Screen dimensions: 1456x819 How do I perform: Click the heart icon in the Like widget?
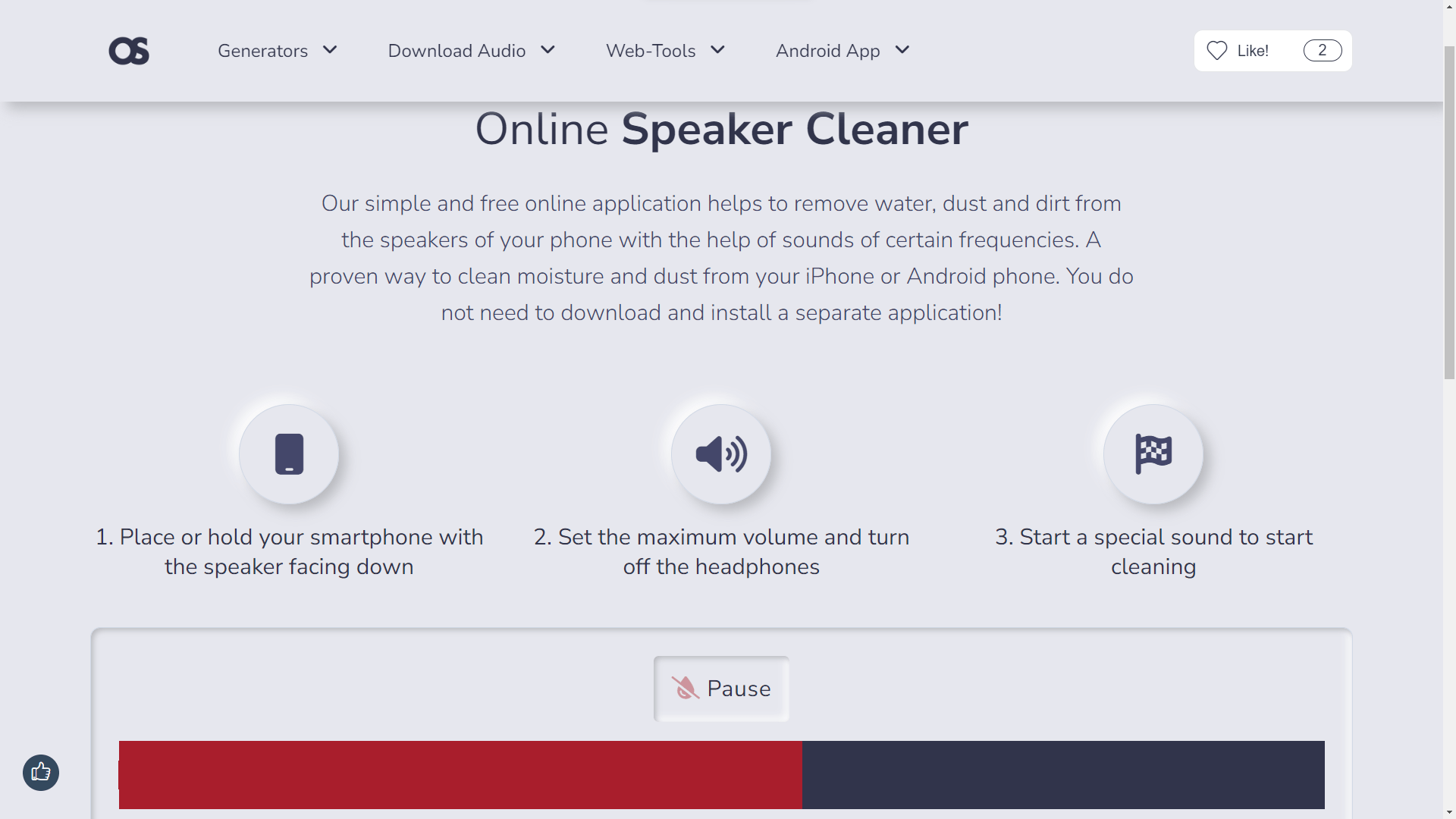click(x=1217, y=51)
